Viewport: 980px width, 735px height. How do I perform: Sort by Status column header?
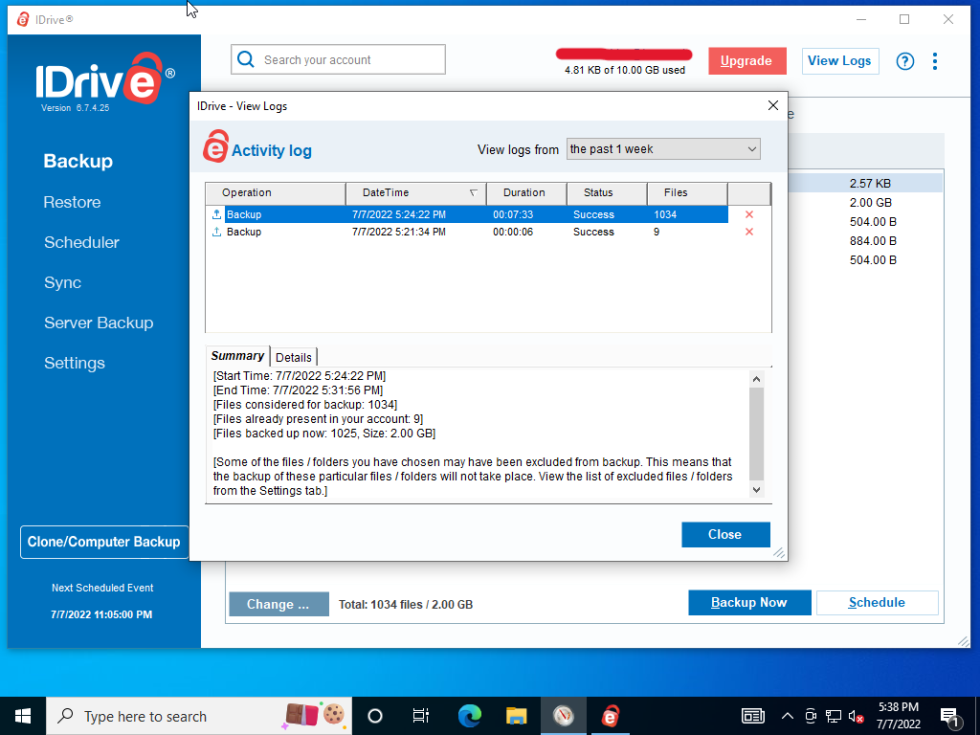pyautogui.click(x=607, y=193)
